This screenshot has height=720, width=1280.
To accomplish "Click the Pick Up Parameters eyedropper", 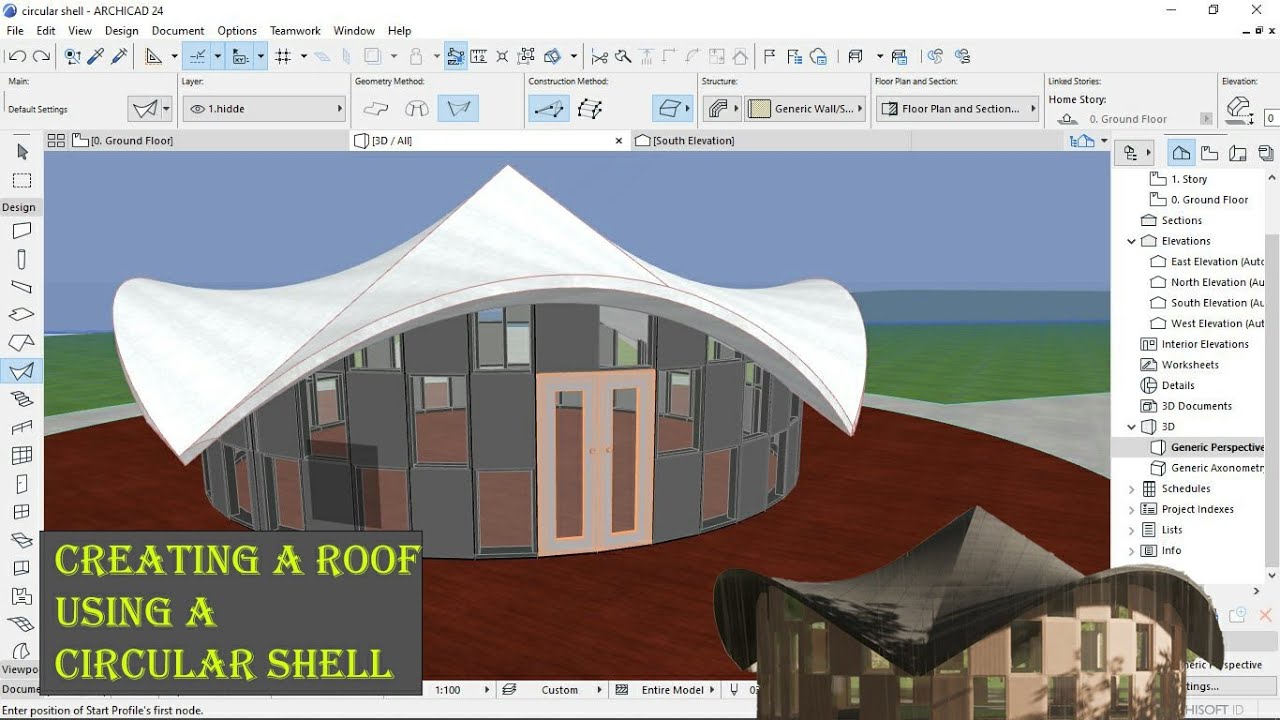I will pyautogui.click(x=96, y=57).
